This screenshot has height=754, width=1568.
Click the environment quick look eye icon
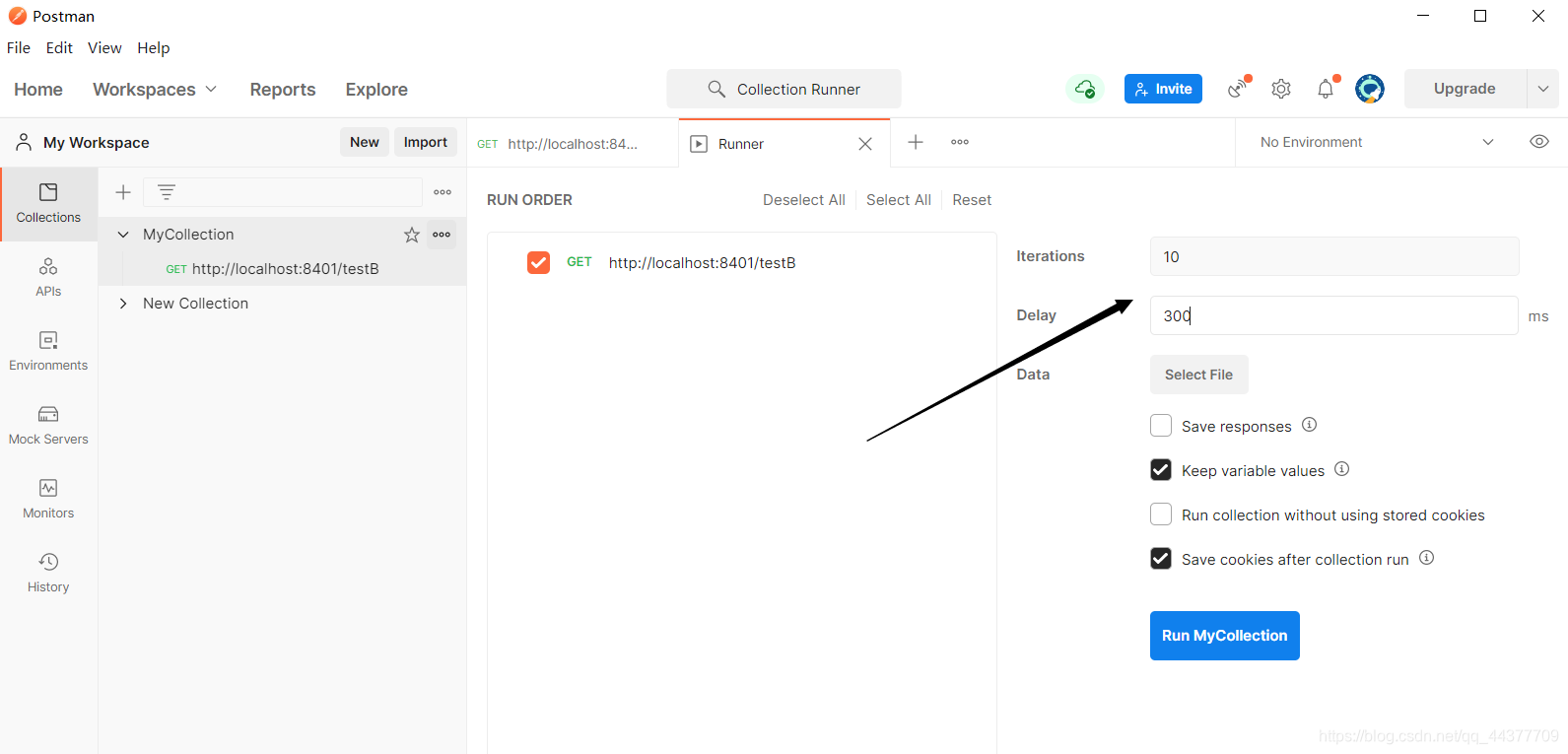(x=1539, y=142)
